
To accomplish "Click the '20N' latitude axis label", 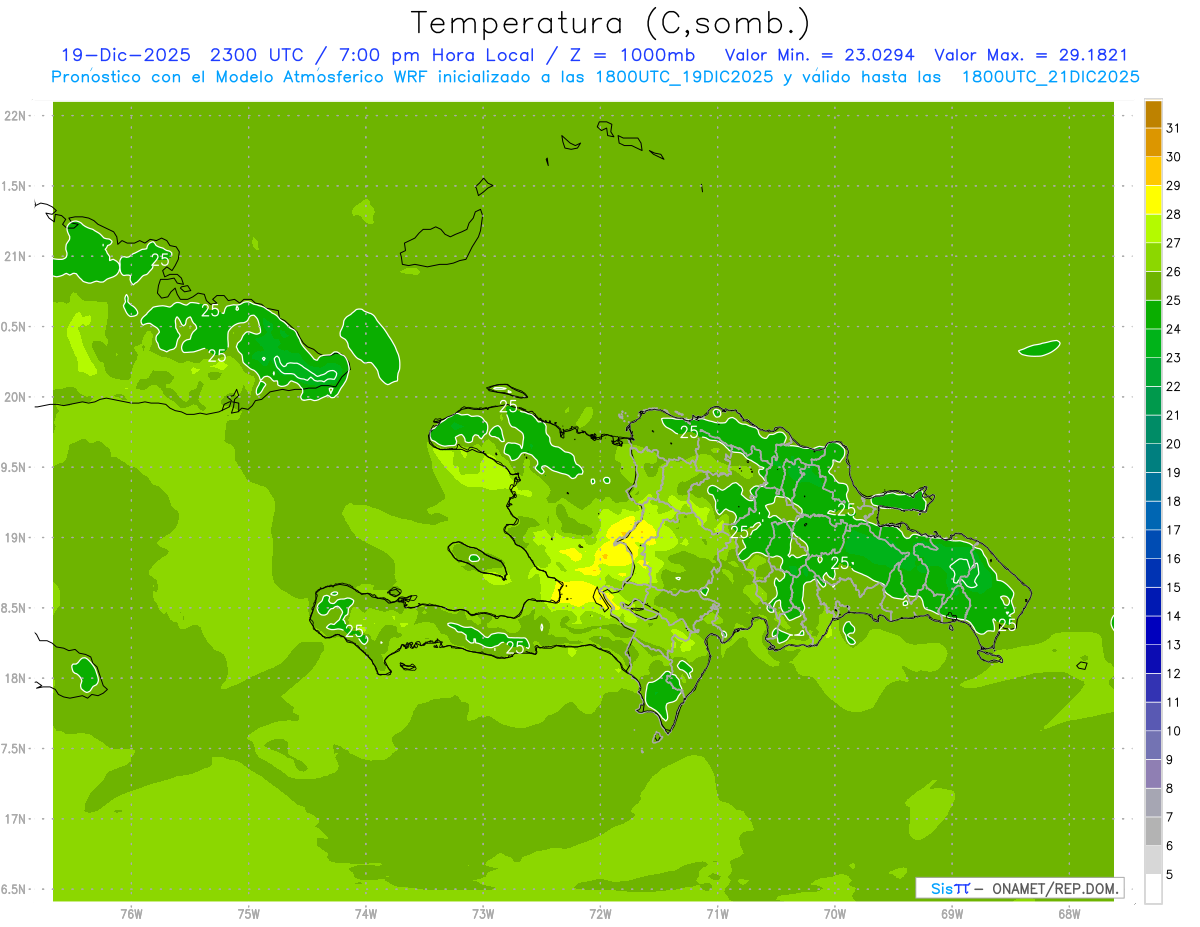I will pyautogui.click(x=15, y=397).
